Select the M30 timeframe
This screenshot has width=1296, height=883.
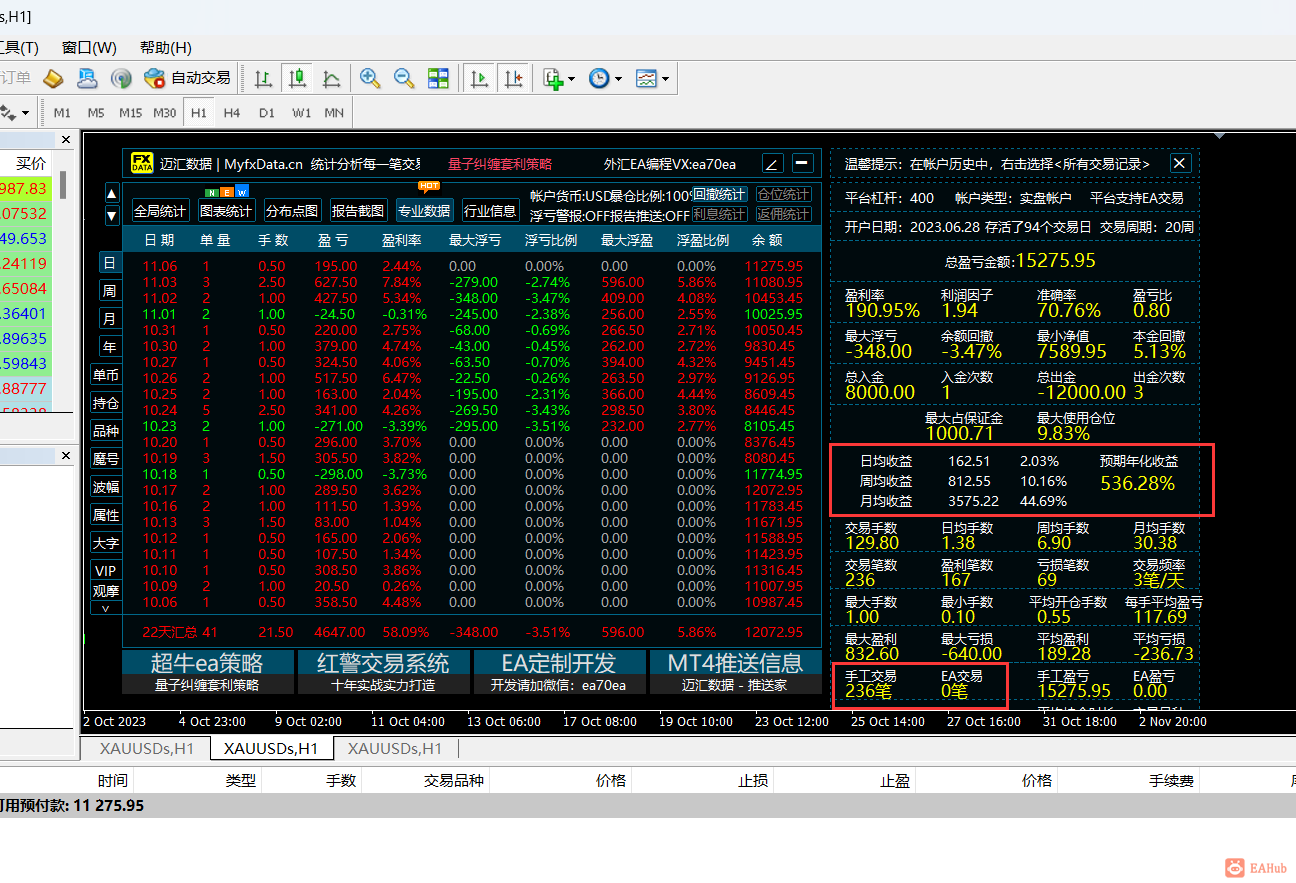coord(165,113)
